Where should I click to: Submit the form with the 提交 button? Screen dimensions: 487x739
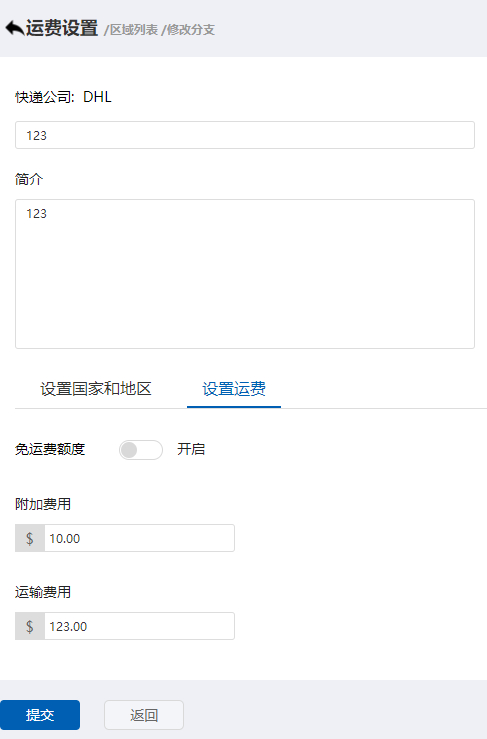pos(40,715)
